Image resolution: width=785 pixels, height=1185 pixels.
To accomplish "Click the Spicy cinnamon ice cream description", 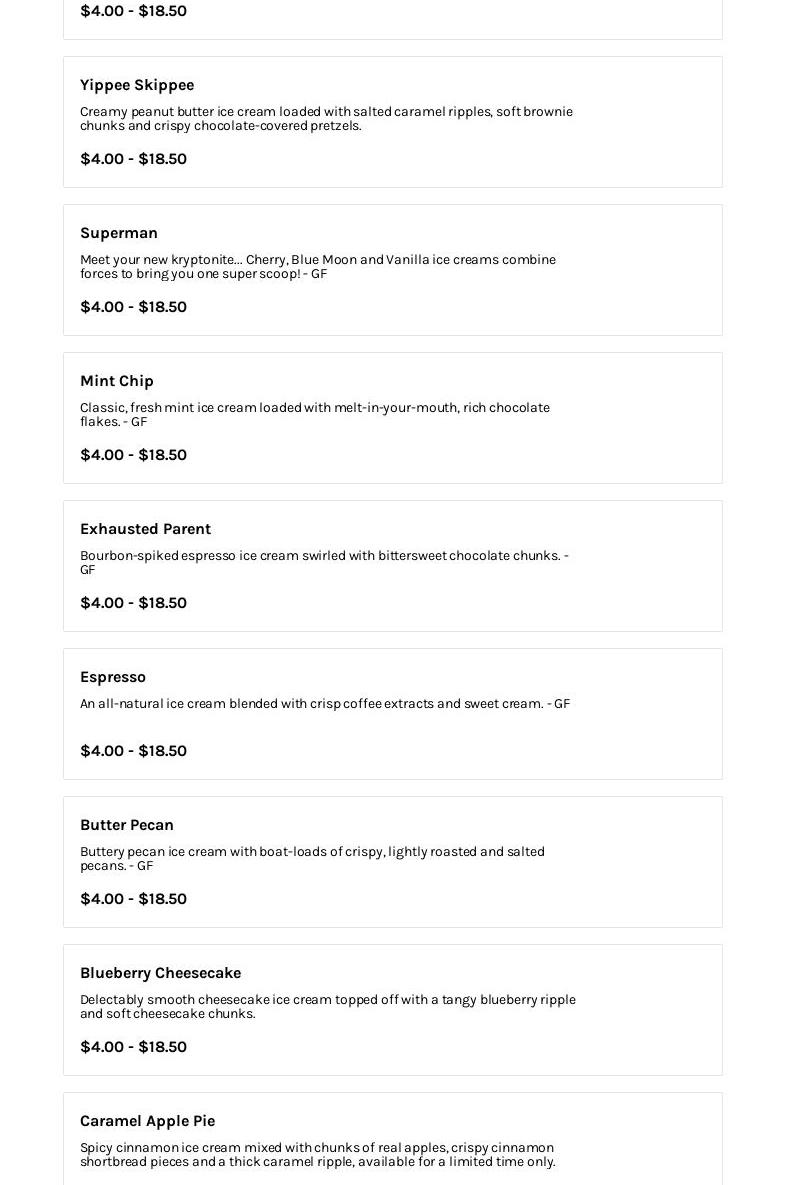I will [x=317, y=1154].
